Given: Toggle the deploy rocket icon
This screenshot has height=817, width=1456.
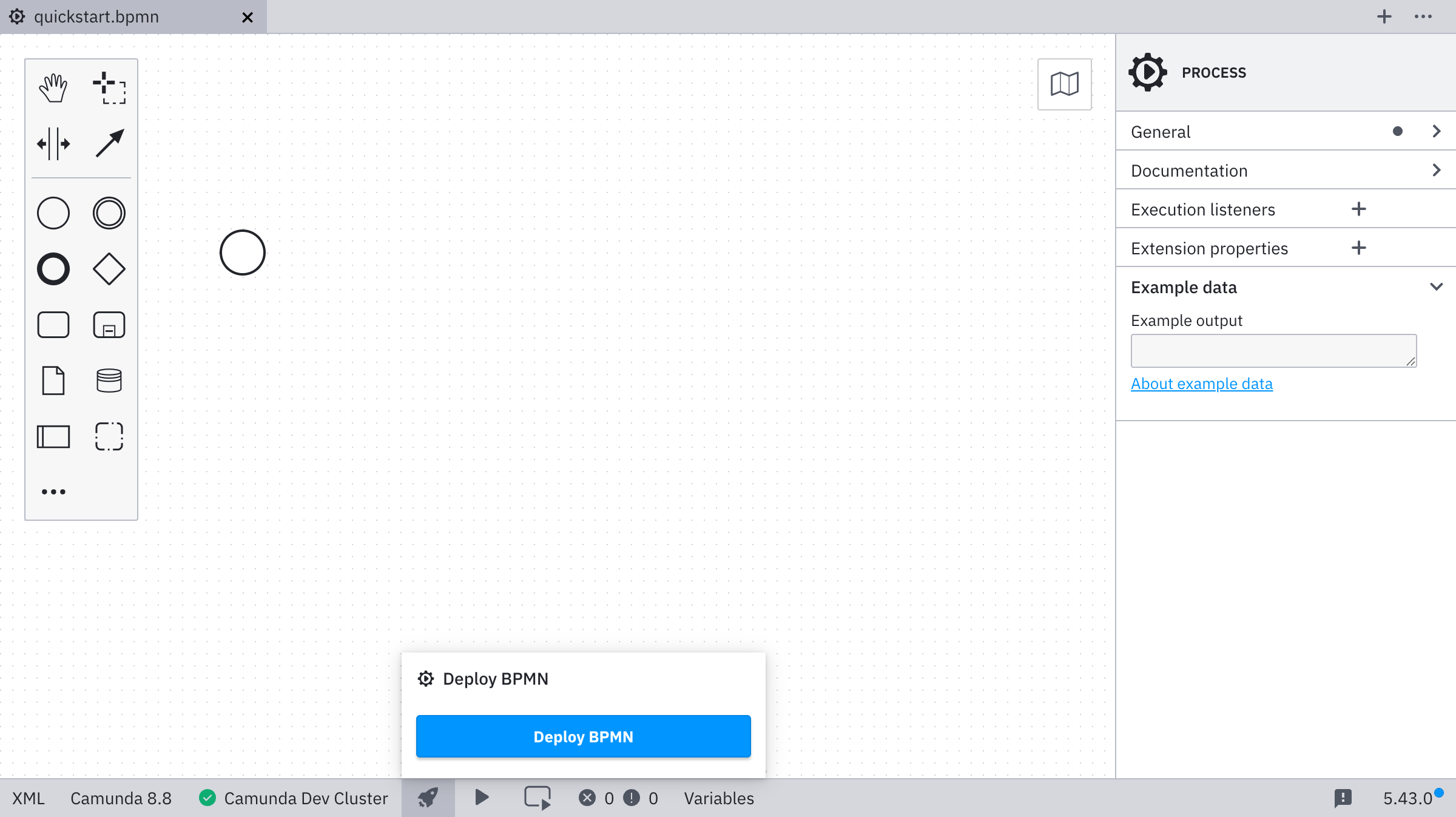Looking at the screenshot, I should (428, 798).
